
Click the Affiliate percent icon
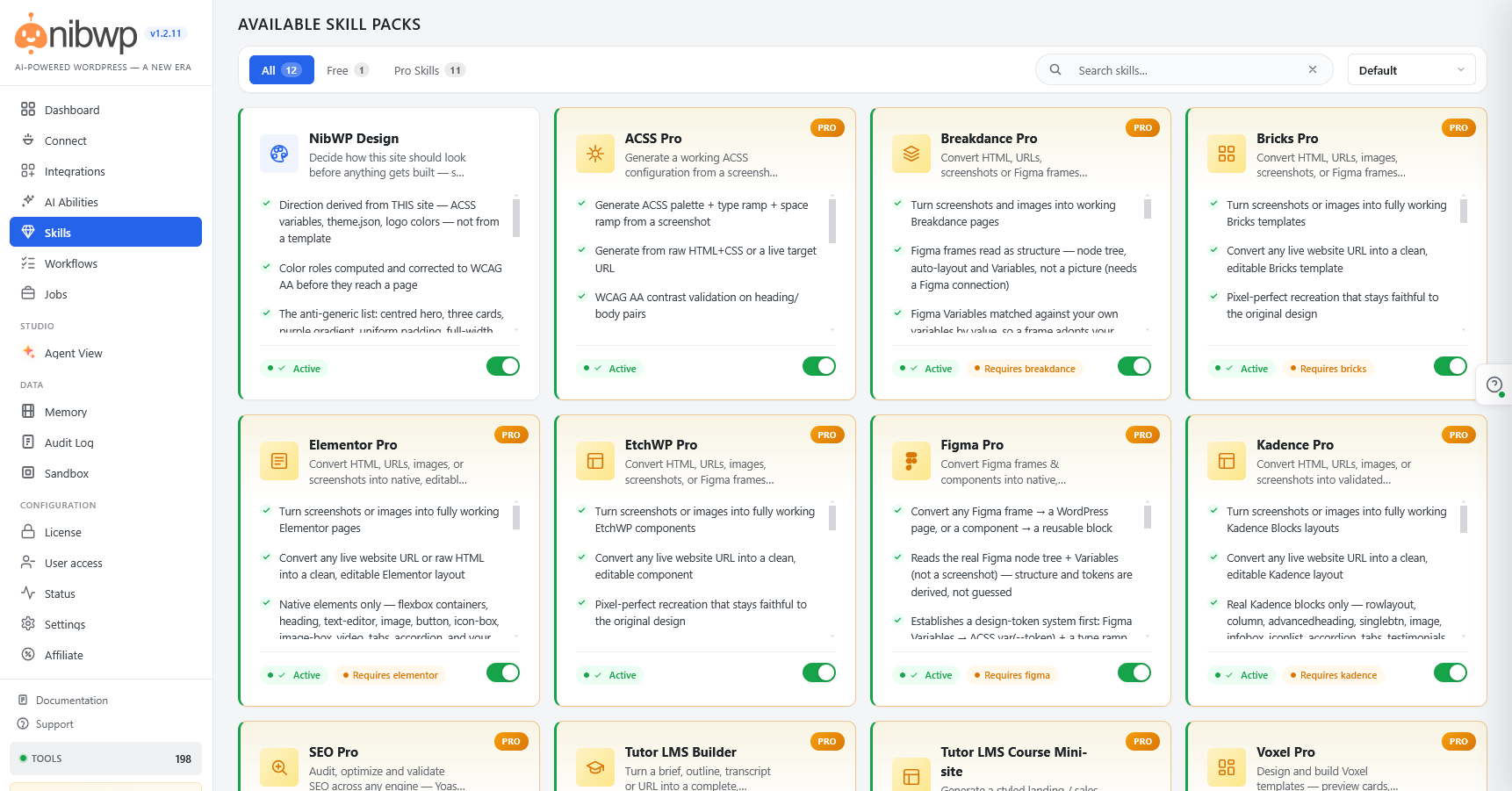pyautogui.click(x=28, y=655)
